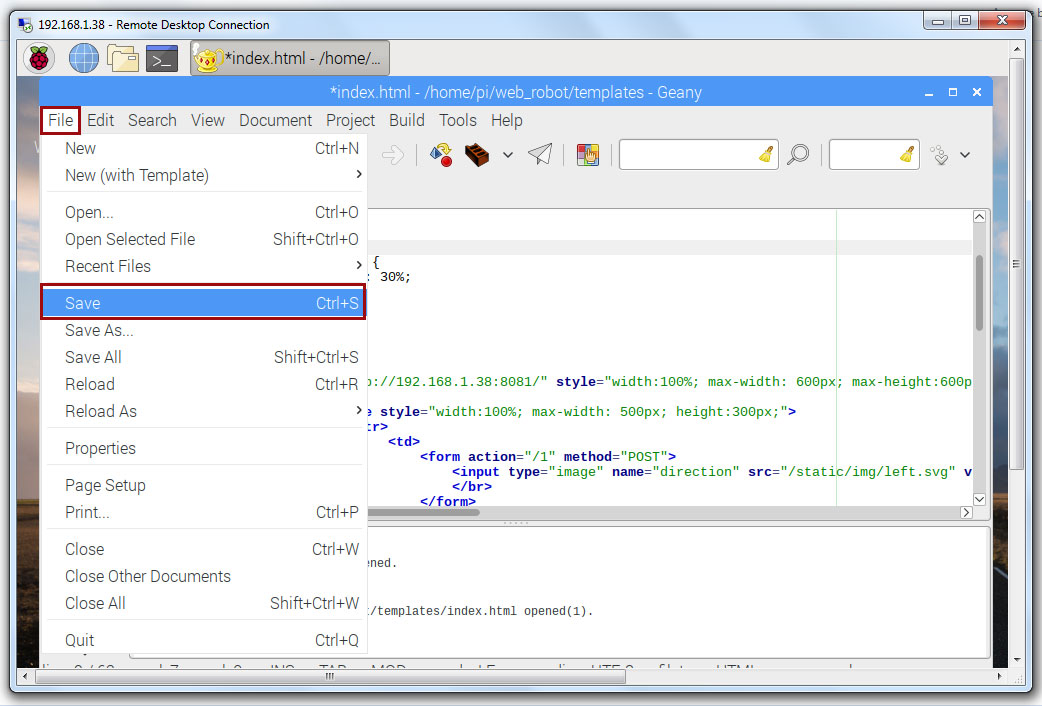Image resolution: width=1042 pixels, height=706 pixels.
Task: Click Save in the File menu
Action: (x=204, y=303)
